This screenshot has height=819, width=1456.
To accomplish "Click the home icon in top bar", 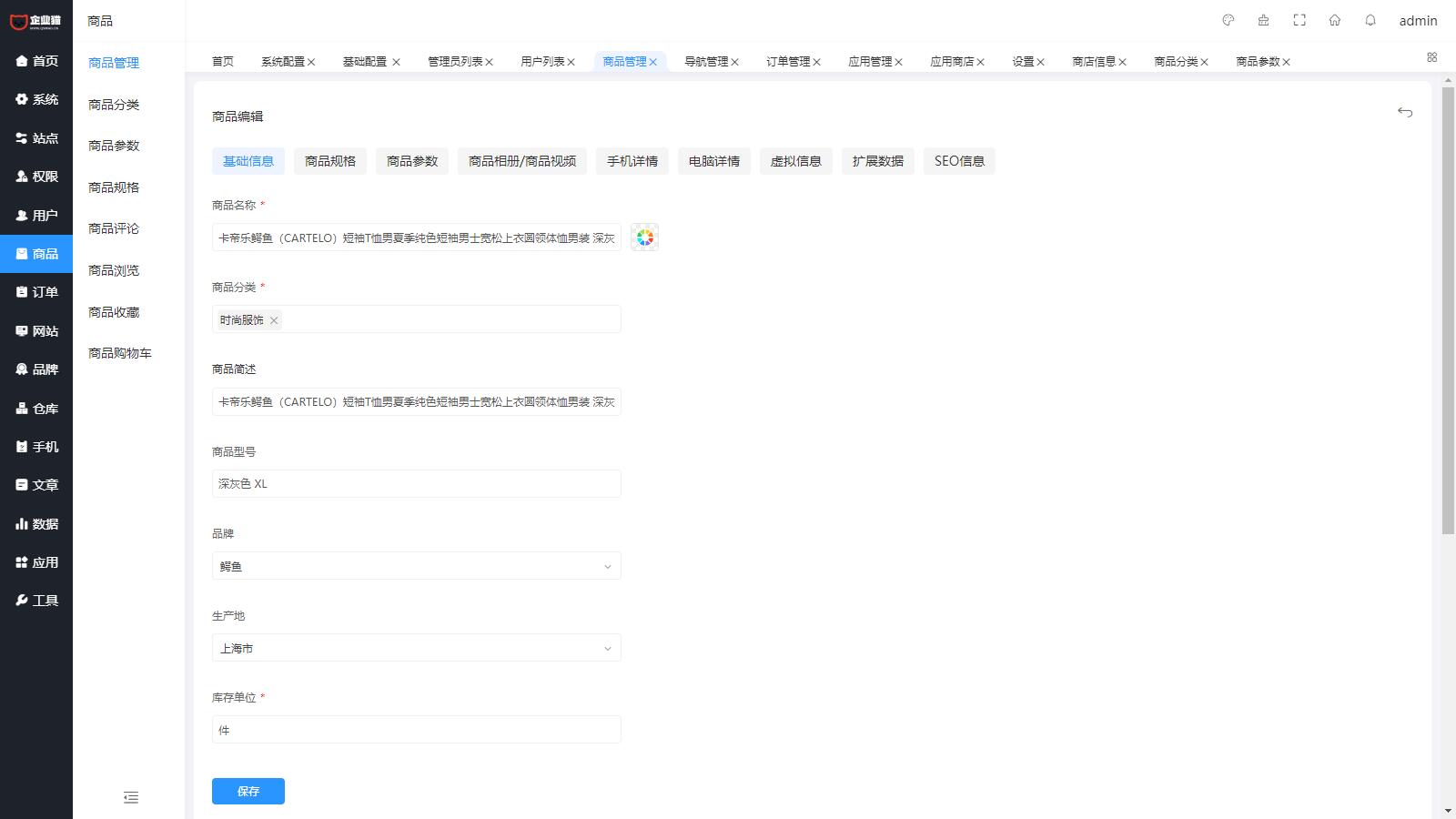I will click(1335, 20).
